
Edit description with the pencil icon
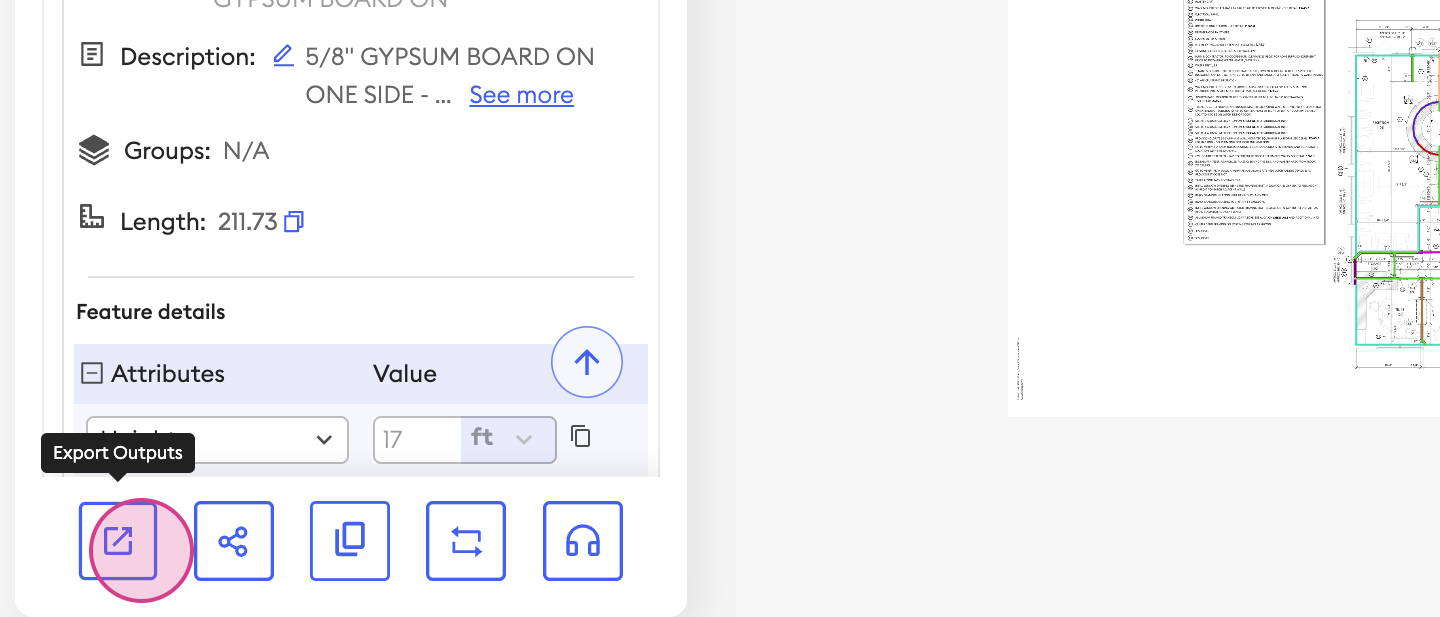click(283, 56)
